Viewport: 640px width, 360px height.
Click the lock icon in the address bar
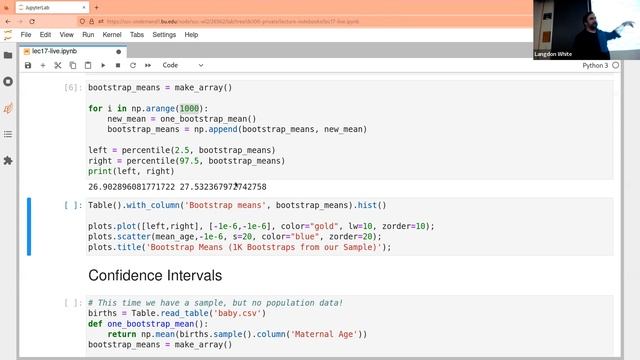[x=91, y=21]
